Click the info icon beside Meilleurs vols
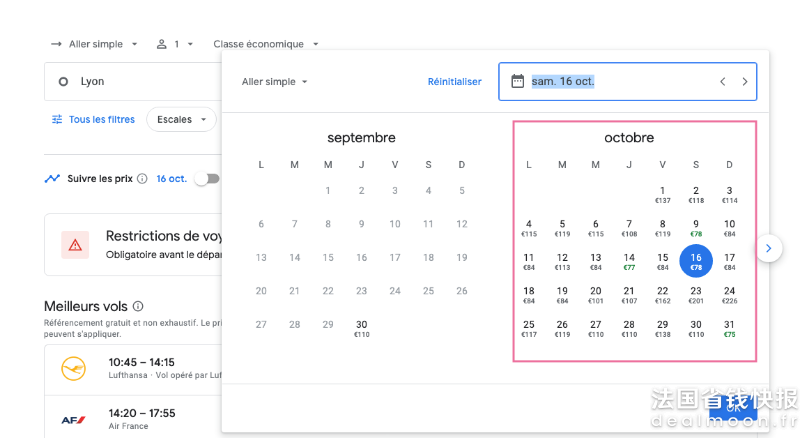 138,306
